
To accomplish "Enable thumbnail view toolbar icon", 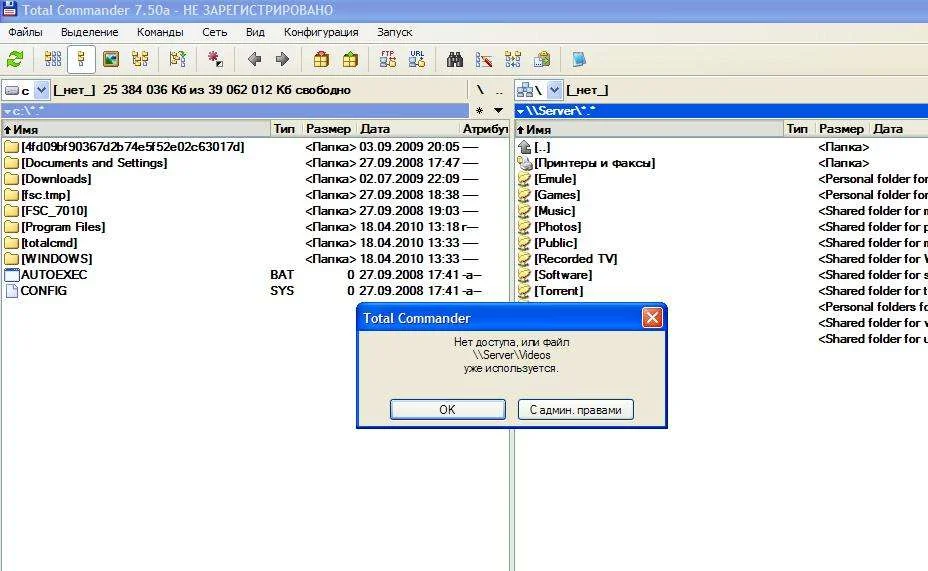I will (x=111, y=59).
